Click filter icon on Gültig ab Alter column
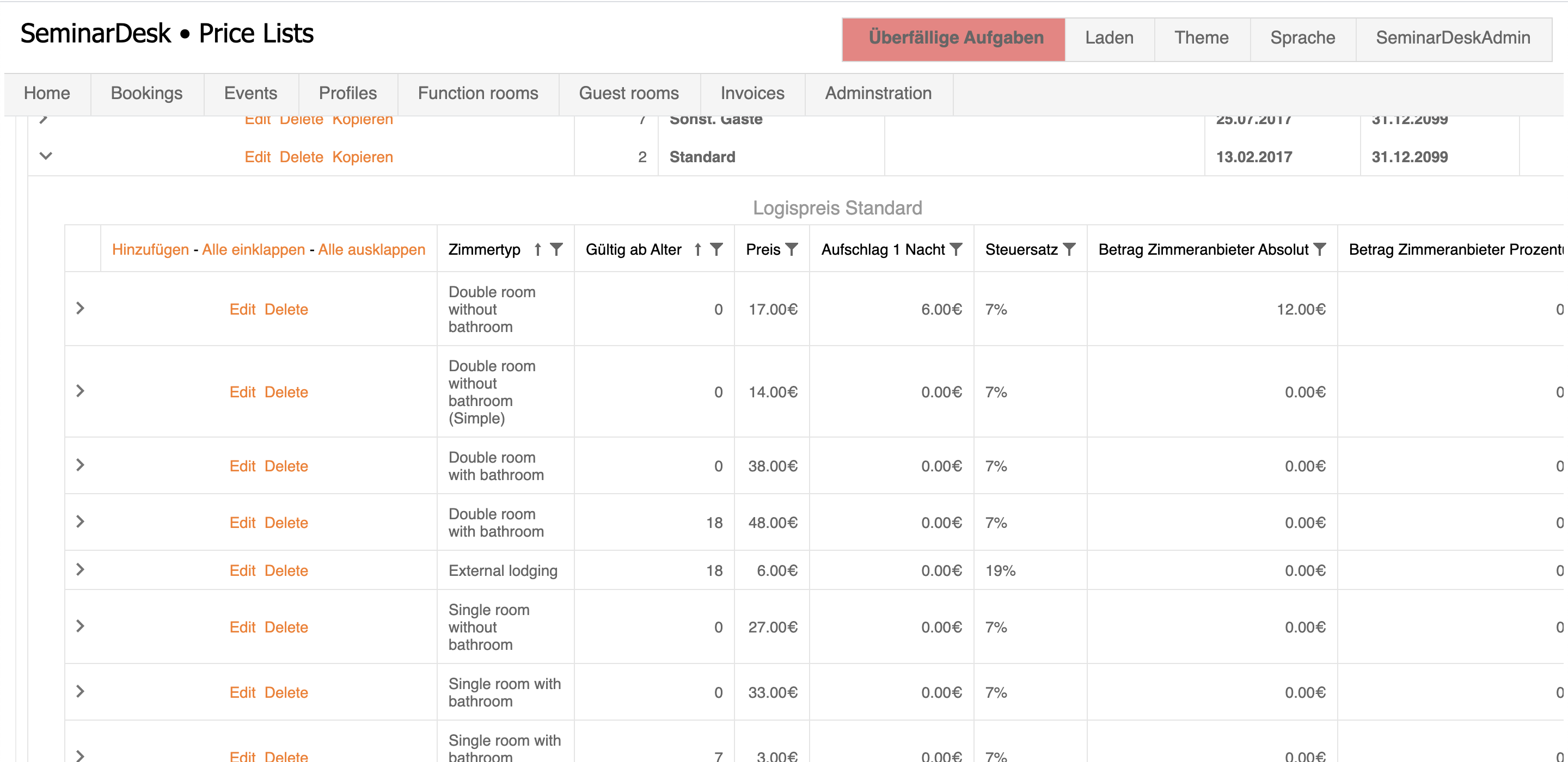Viewport: 1568px width, 762px height. (716, 249)
